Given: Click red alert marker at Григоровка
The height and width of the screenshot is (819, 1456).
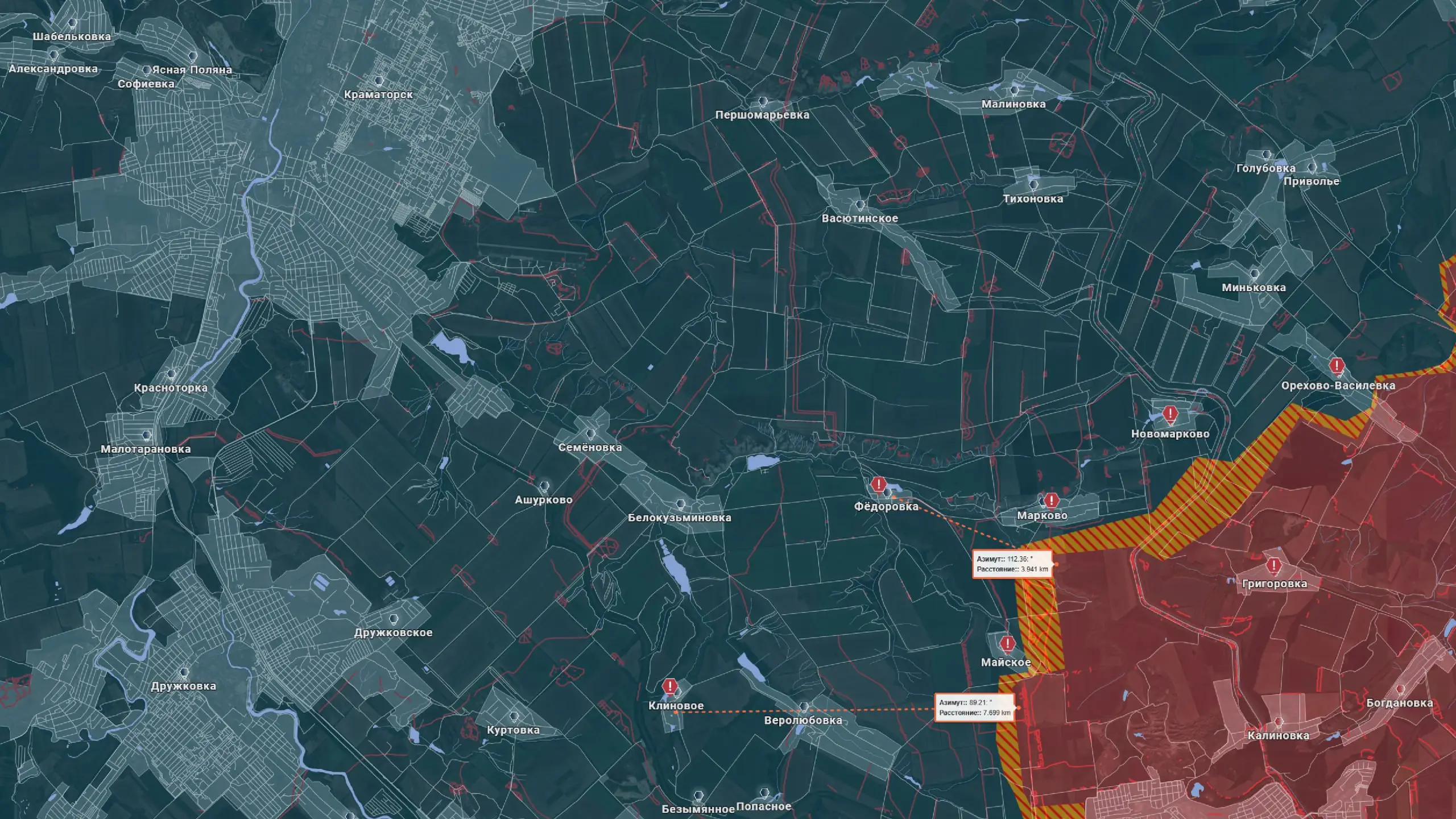Looking at the screenshot, I should pyautogui.click(x=1273, y=566).
